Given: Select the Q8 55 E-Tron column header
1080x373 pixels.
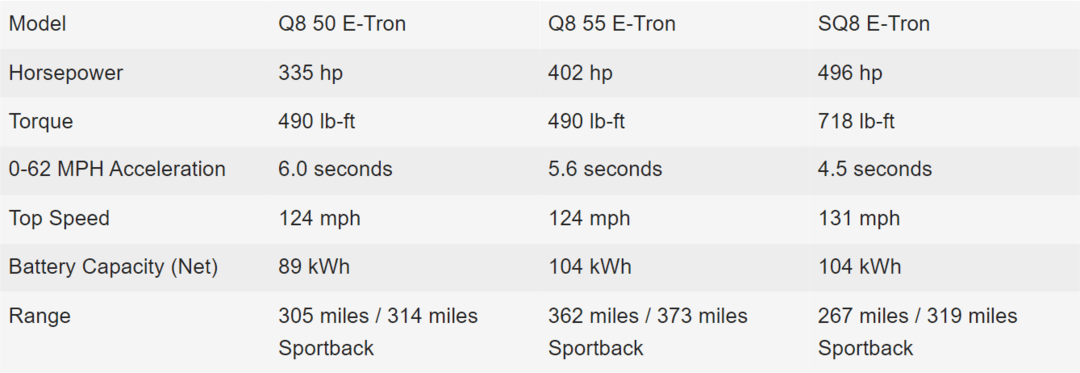Looking at the screenshot, I should pyautogui.click(x=611, y=24).
